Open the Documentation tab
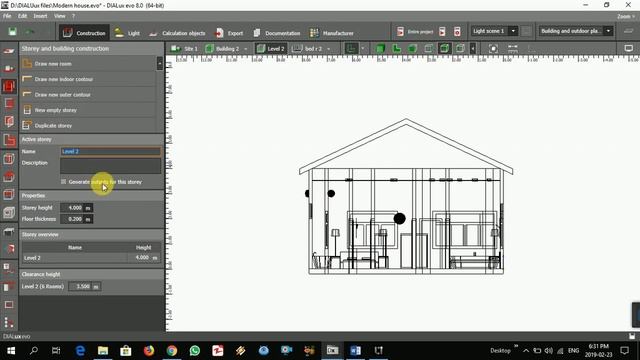 (x=276, y=33)
